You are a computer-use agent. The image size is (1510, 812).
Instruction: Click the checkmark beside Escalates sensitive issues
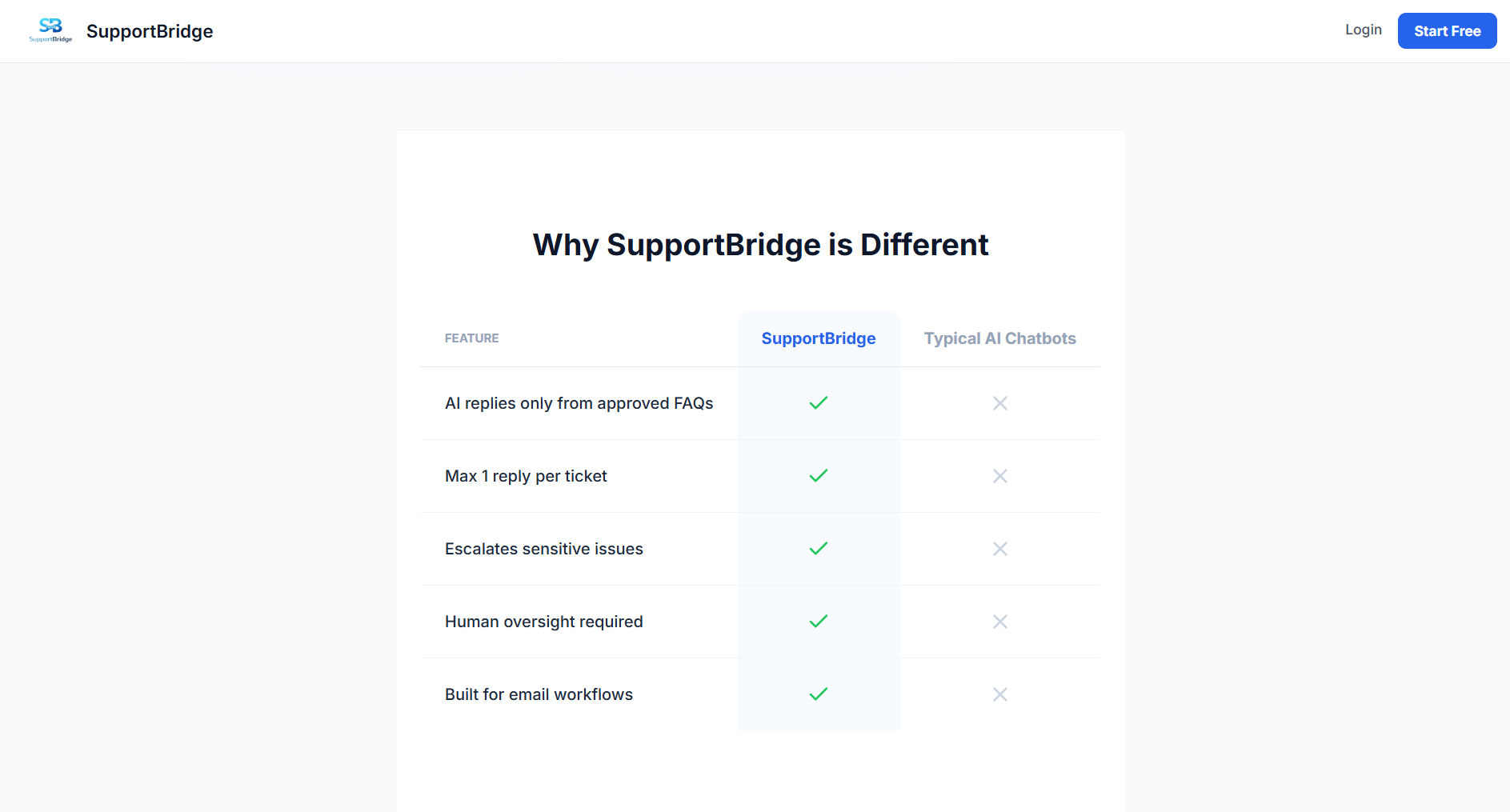[818, 549]
